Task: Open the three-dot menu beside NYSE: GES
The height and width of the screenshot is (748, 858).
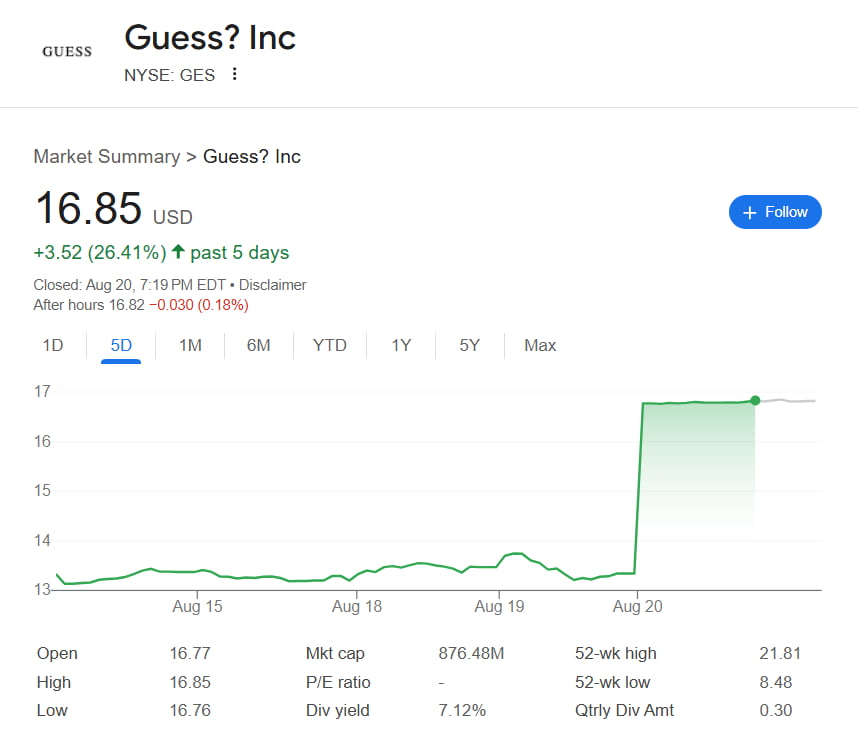Action: tap(235, 74)
